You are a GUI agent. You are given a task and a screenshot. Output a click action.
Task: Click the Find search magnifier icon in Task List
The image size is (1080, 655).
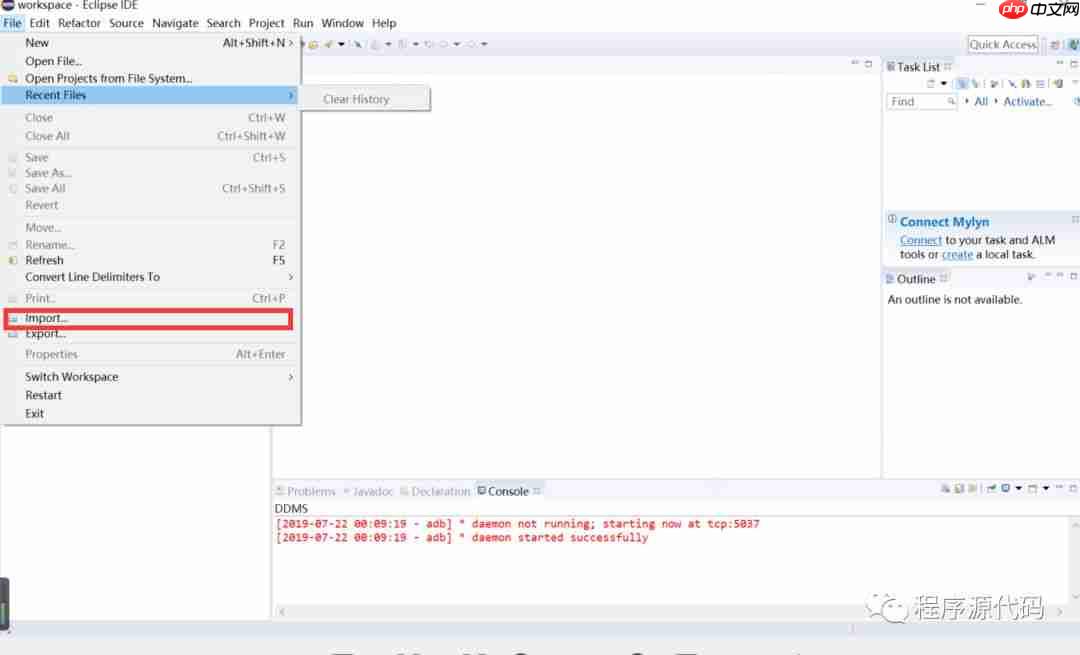pos(951,102)
